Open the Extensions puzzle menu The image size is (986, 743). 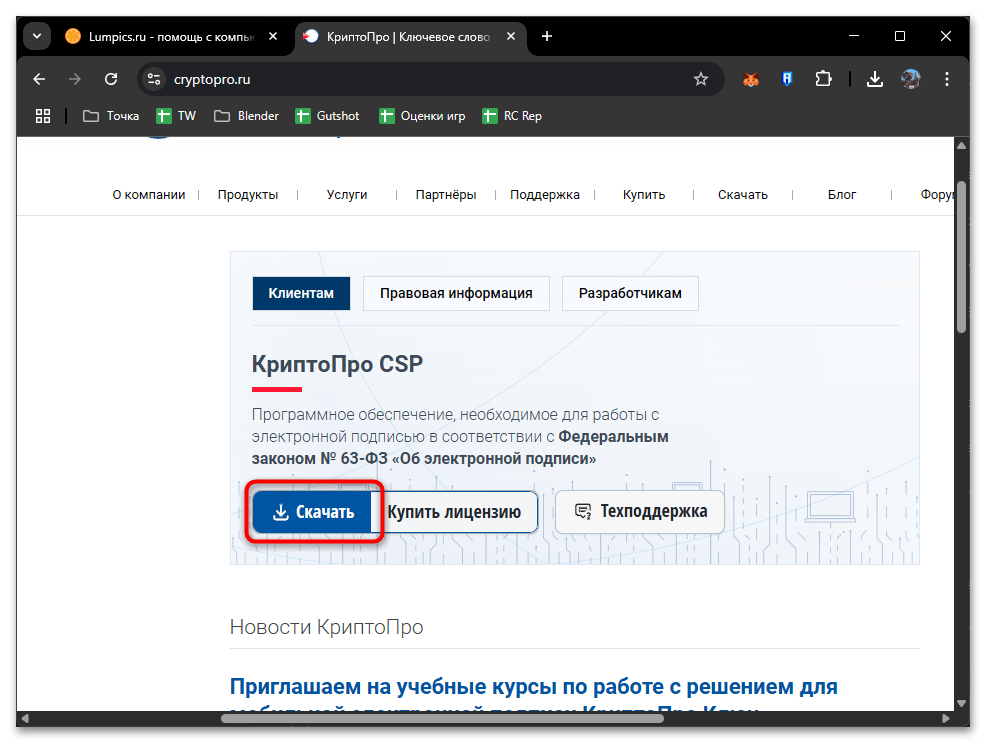(x=823, y=79)
